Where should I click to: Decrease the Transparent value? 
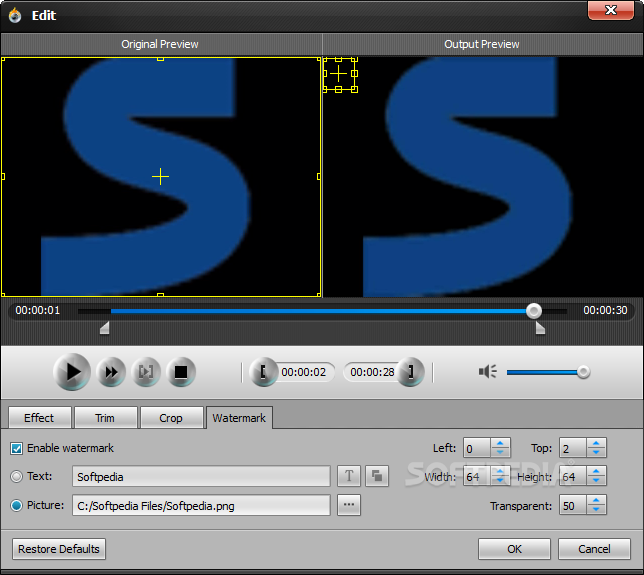596,510
